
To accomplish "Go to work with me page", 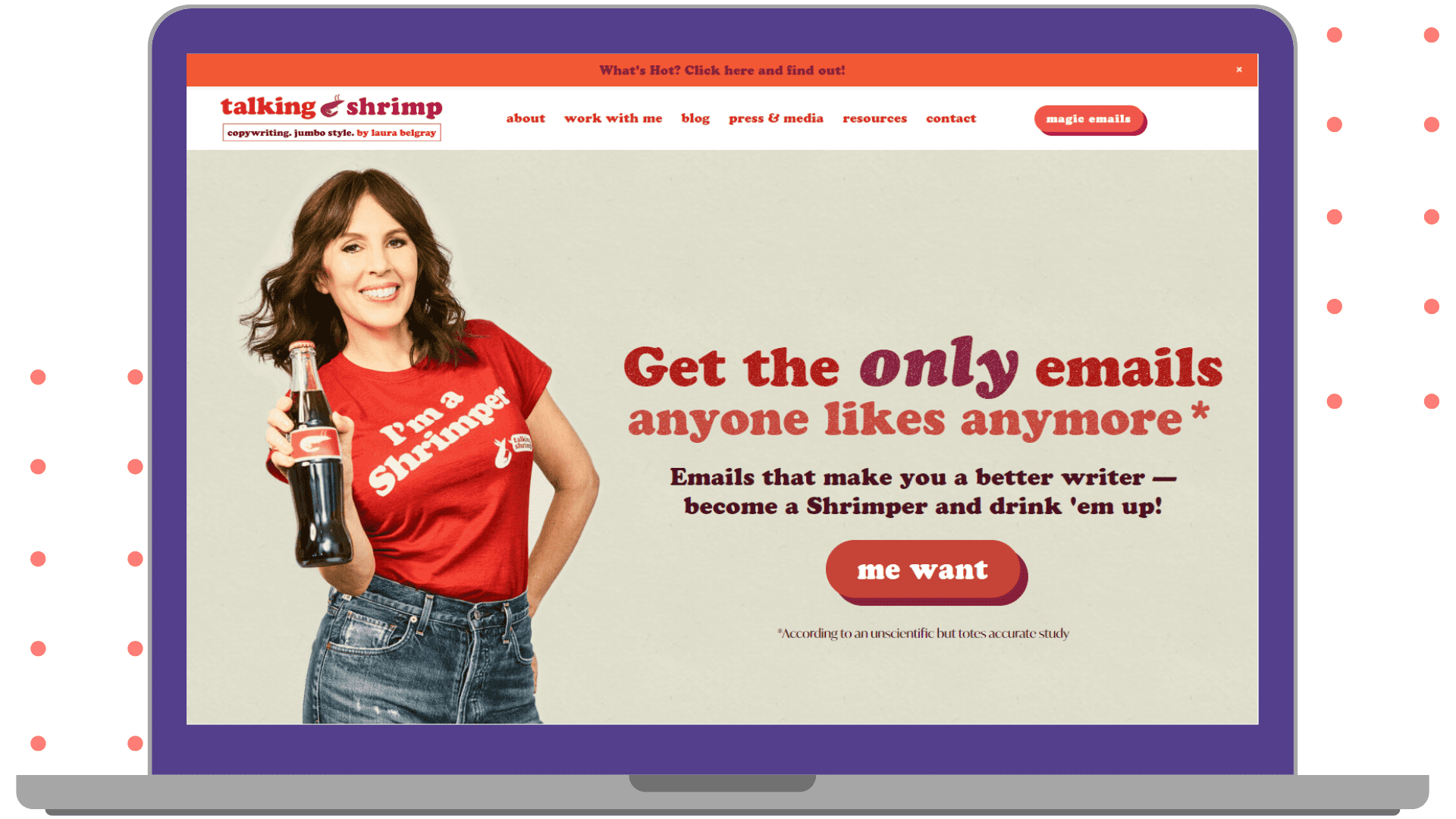I will pos(613,118).
